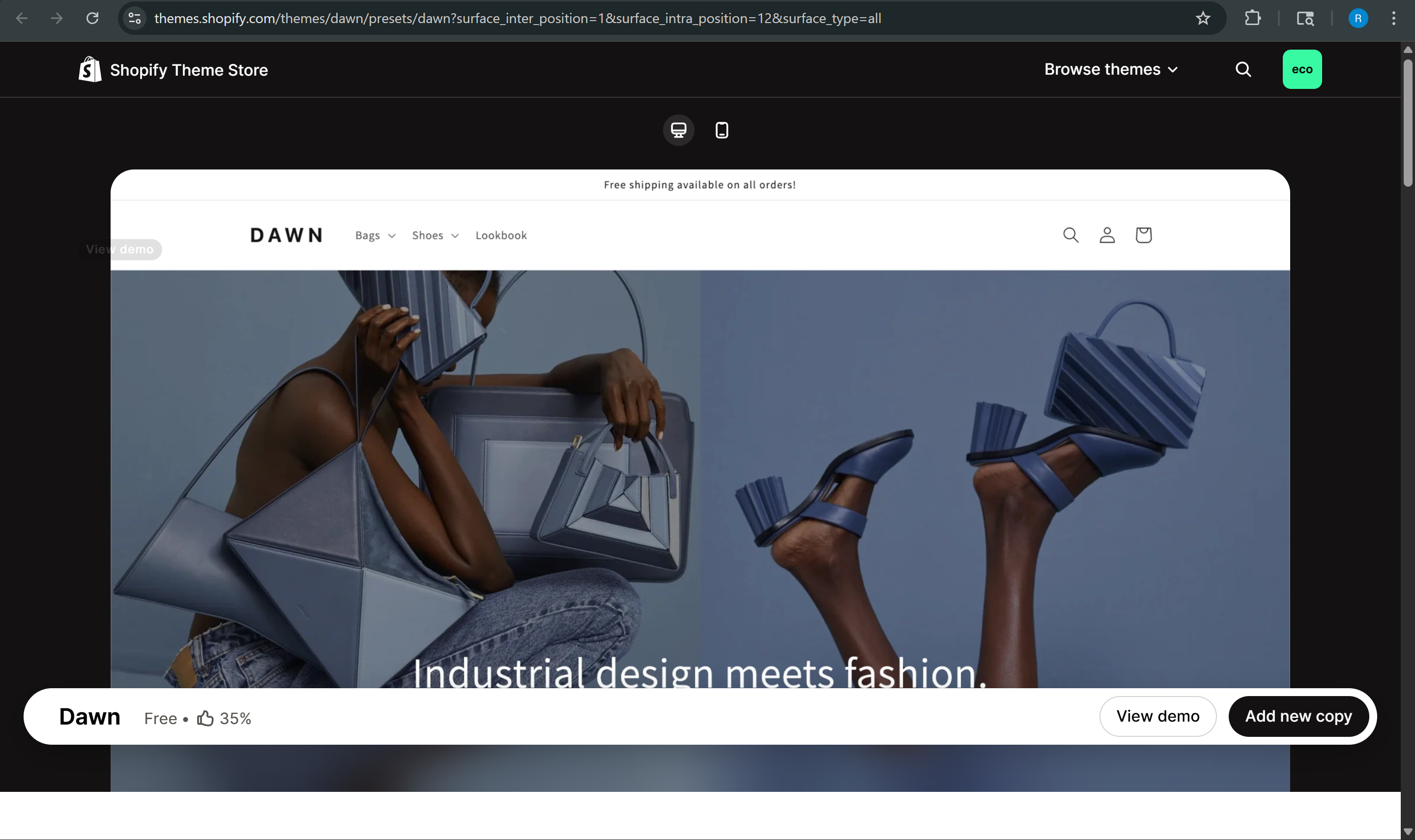Click the account icon in the Dawn demo

click(x=1106, y=234)
